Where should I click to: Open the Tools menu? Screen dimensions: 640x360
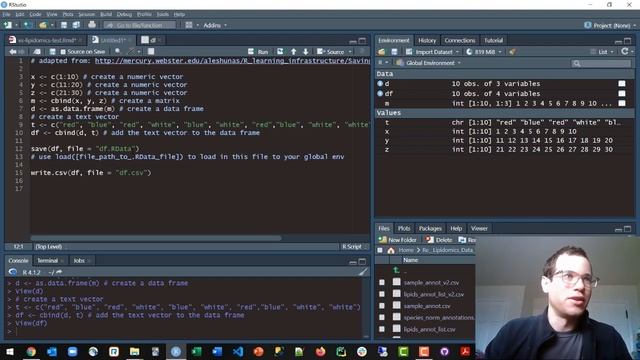coord(162,14)
